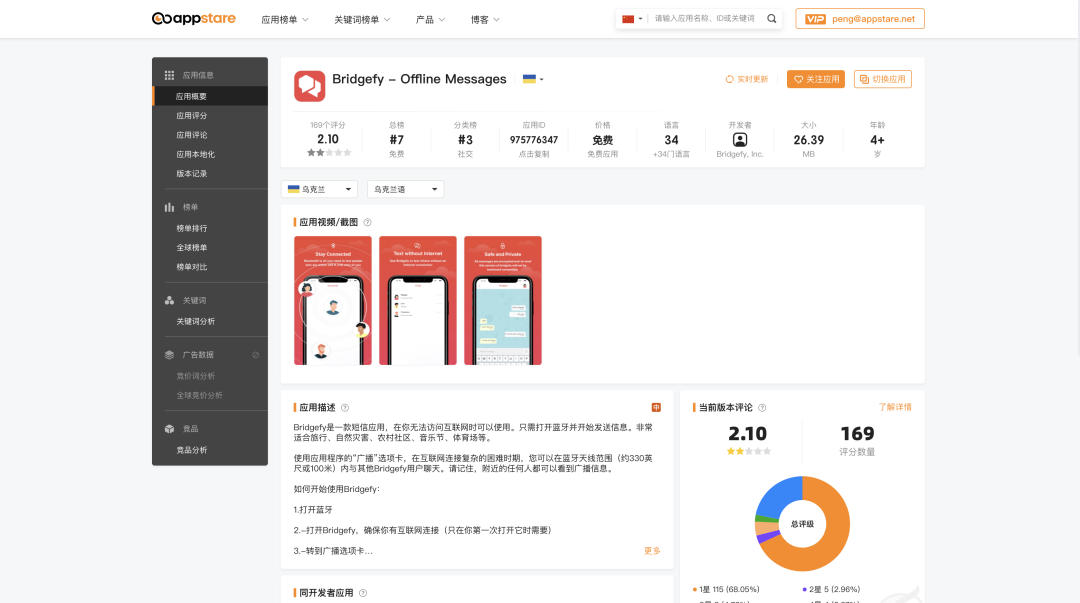1080x603 pixels.
Task: Open the 乌克兰语 language dropdown
Action: tap(405, 188)
